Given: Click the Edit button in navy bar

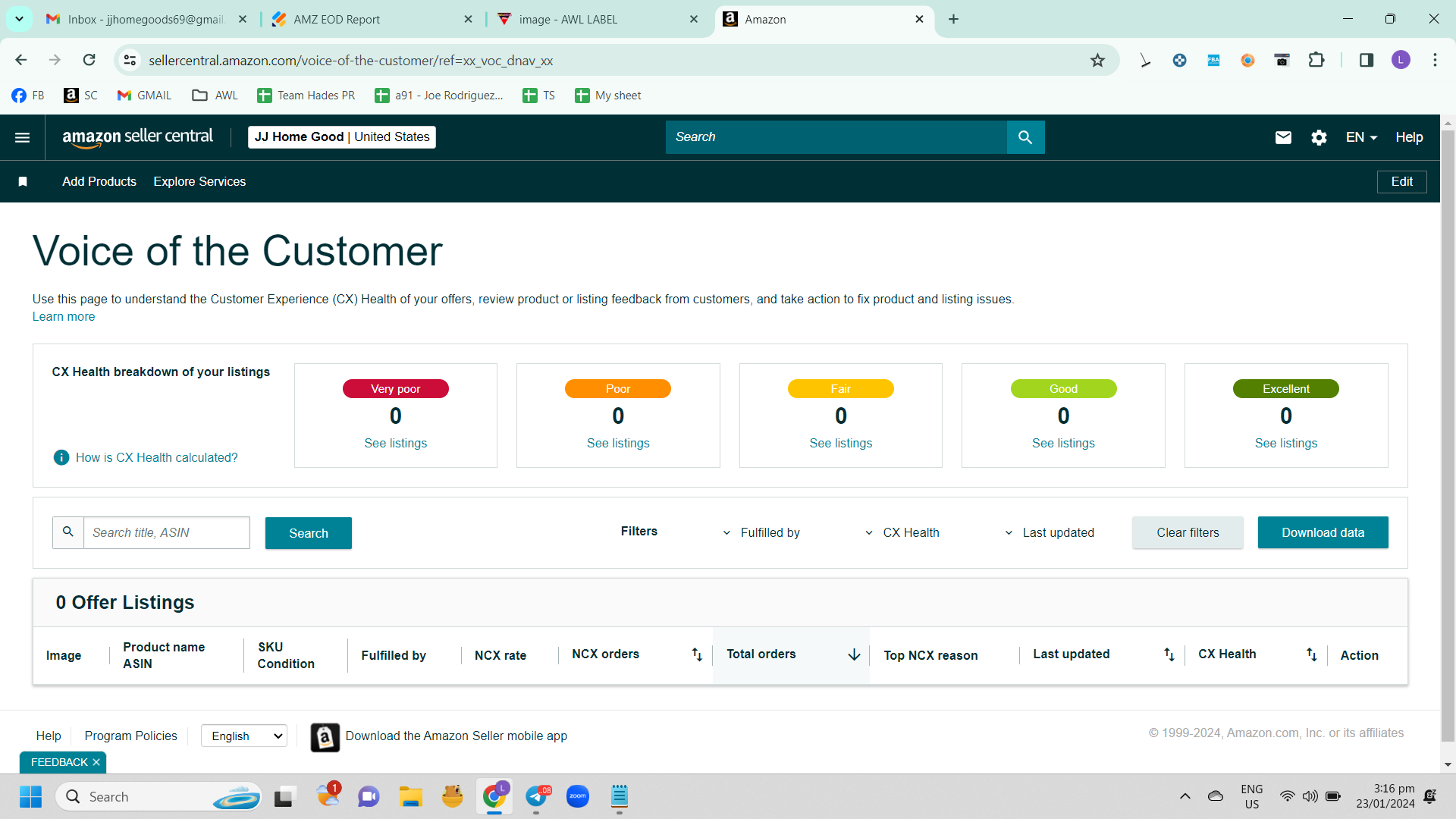Looking at the screenshot, I should [x=1401, y=182].
